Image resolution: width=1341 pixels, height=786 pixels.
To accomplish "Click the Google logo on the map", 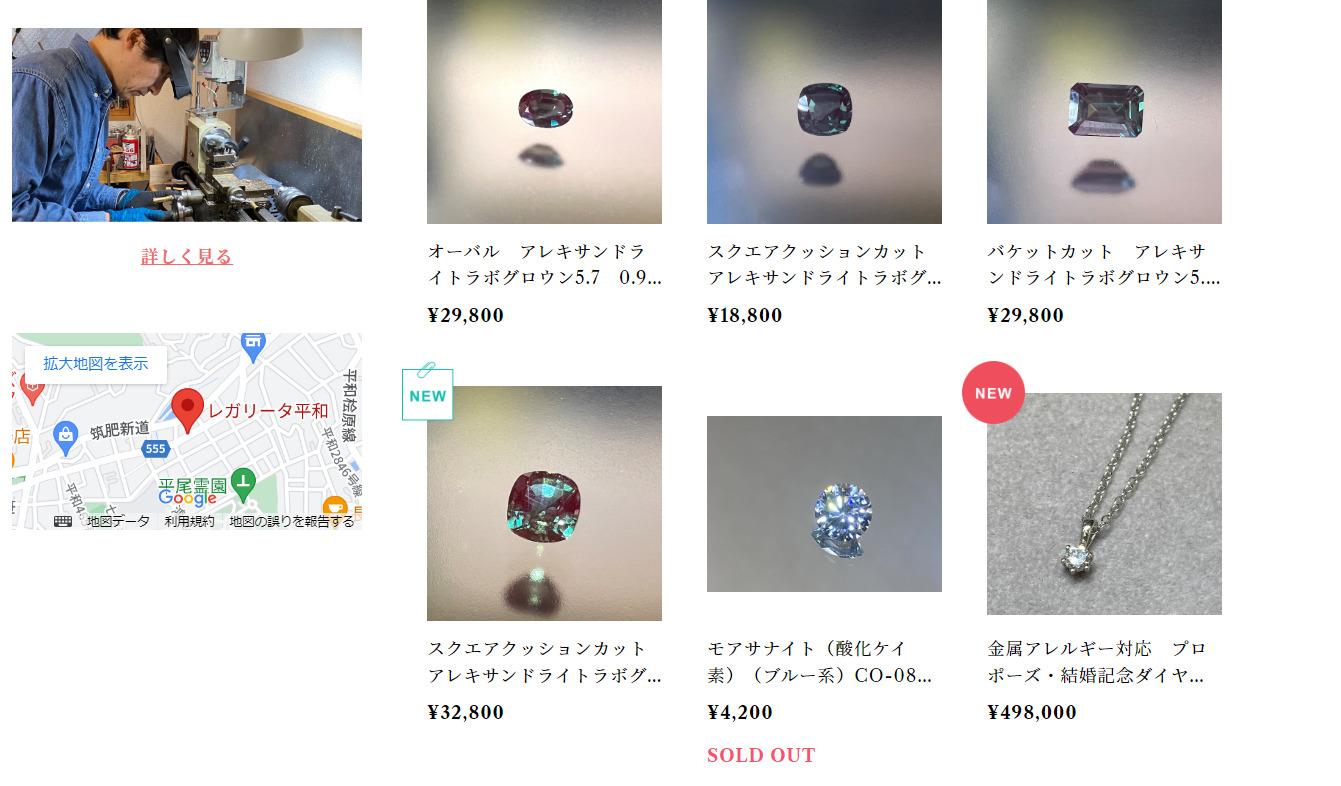I will [188, 498].
